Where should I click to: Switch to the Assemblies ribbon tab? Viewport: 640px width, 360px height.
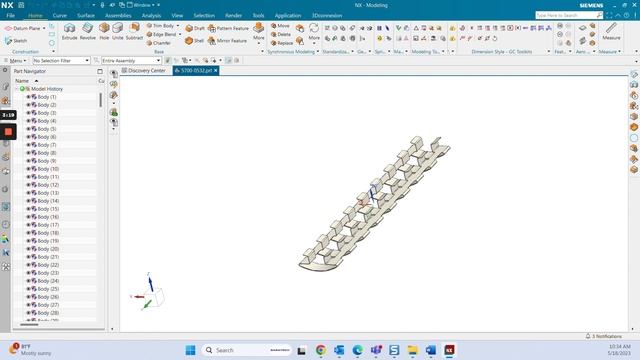tap(118, 16)
